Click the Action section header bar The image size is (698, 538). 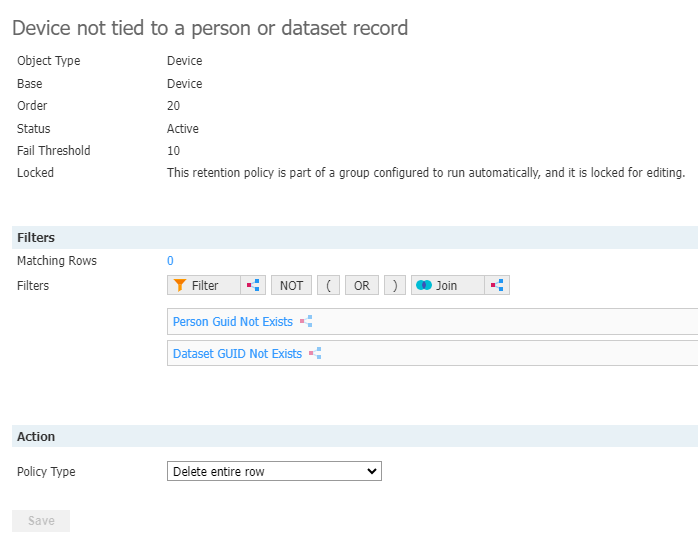click(355, 436)
